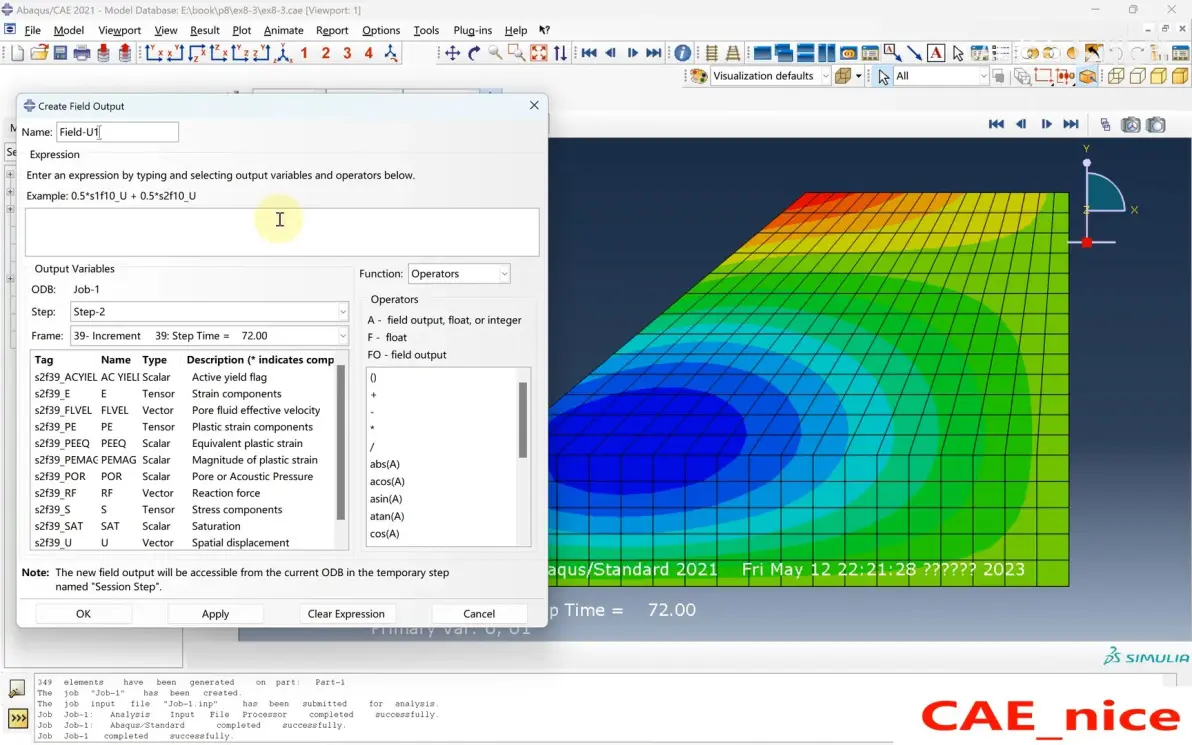Select the Rotate View tool
The width and height of the screenshot is (1192, 745).
point(474,53)
